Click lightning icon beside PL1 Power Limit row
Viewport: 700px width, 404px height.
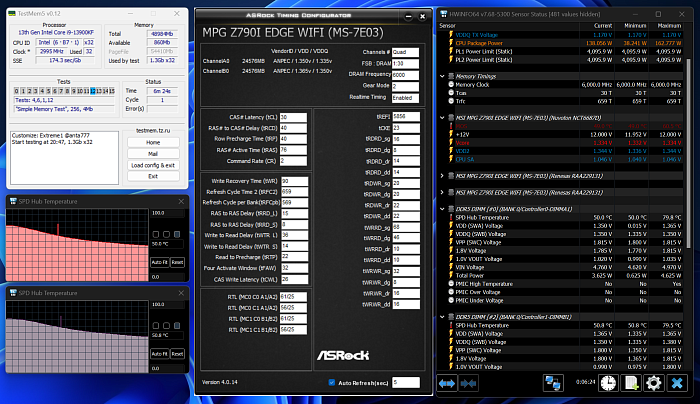451,51
